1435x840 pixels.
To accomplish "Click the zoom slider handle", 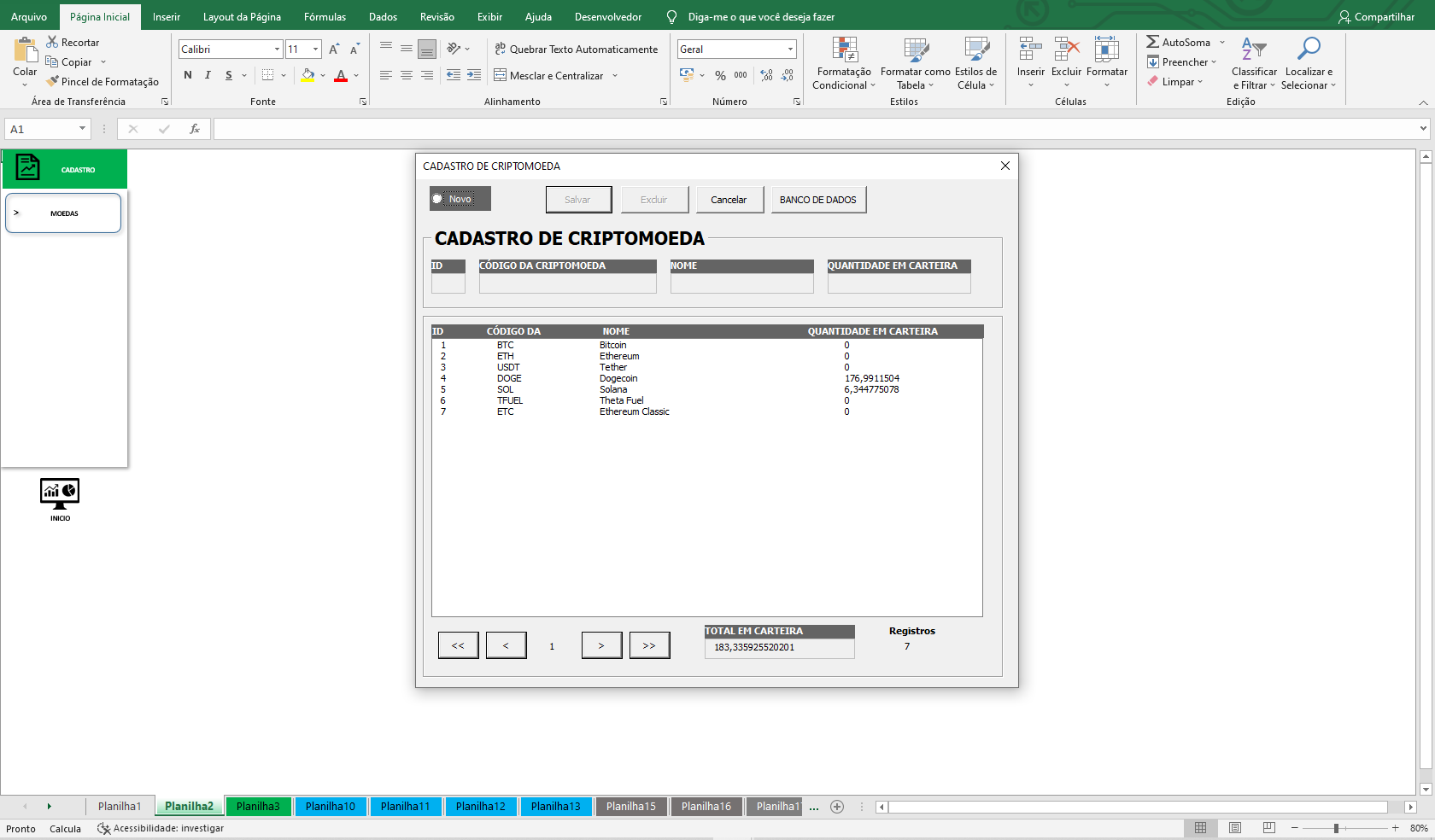I will click(1336, 828).
